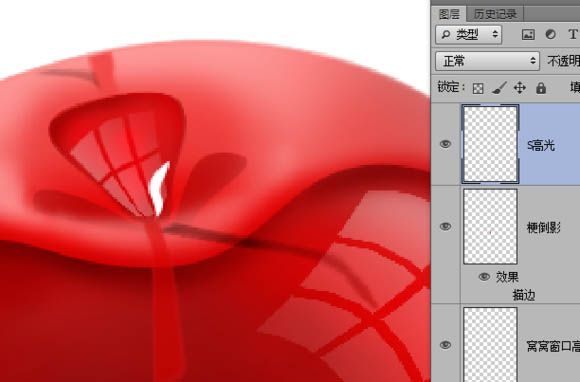The width and height of the screenshot is (580, 382).
Task: Click the pixel layer filter icon
Action: (528, 35)
